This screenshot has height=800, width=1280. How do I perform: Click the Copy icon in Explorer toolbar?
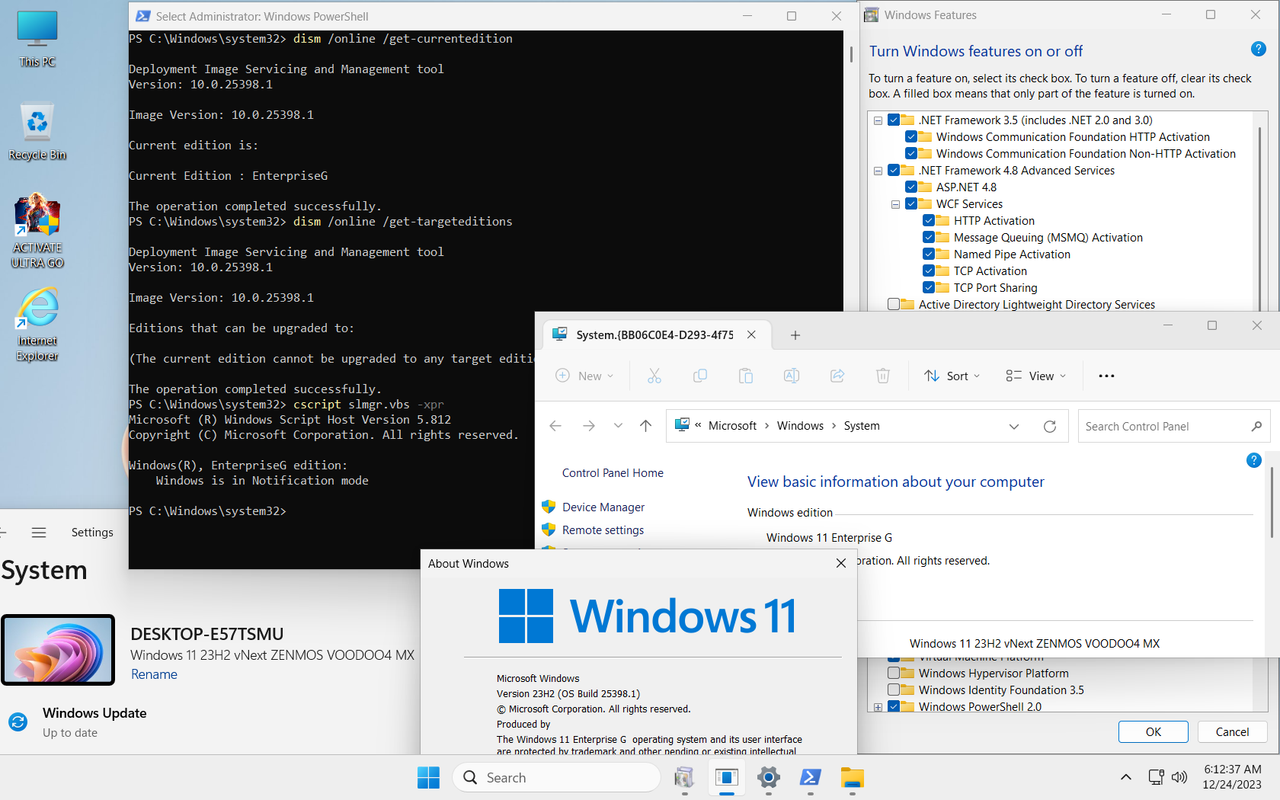[x=700, y=376]
